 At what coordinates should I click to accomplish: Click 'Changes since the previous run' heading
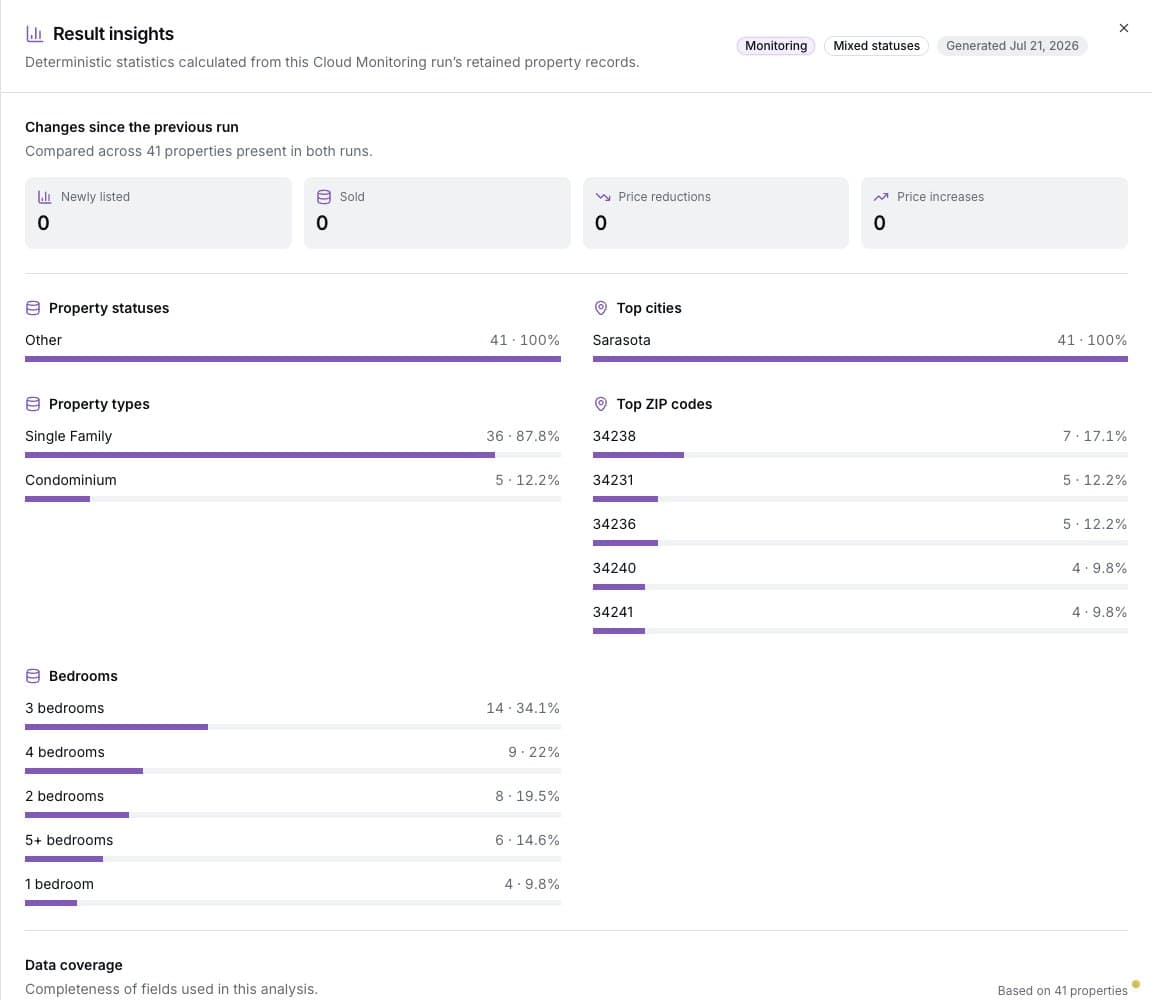132,127
